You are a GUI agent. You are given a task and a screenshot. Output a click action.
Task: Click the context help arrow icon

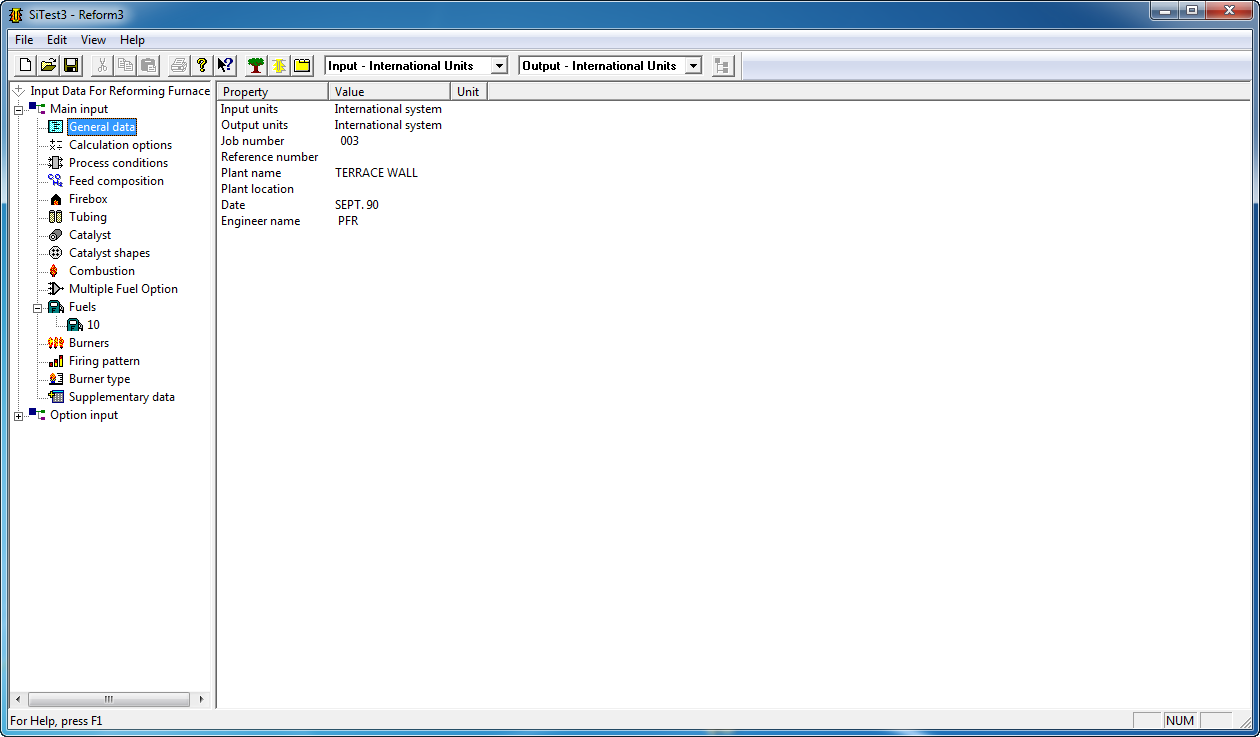click(225, 66)
